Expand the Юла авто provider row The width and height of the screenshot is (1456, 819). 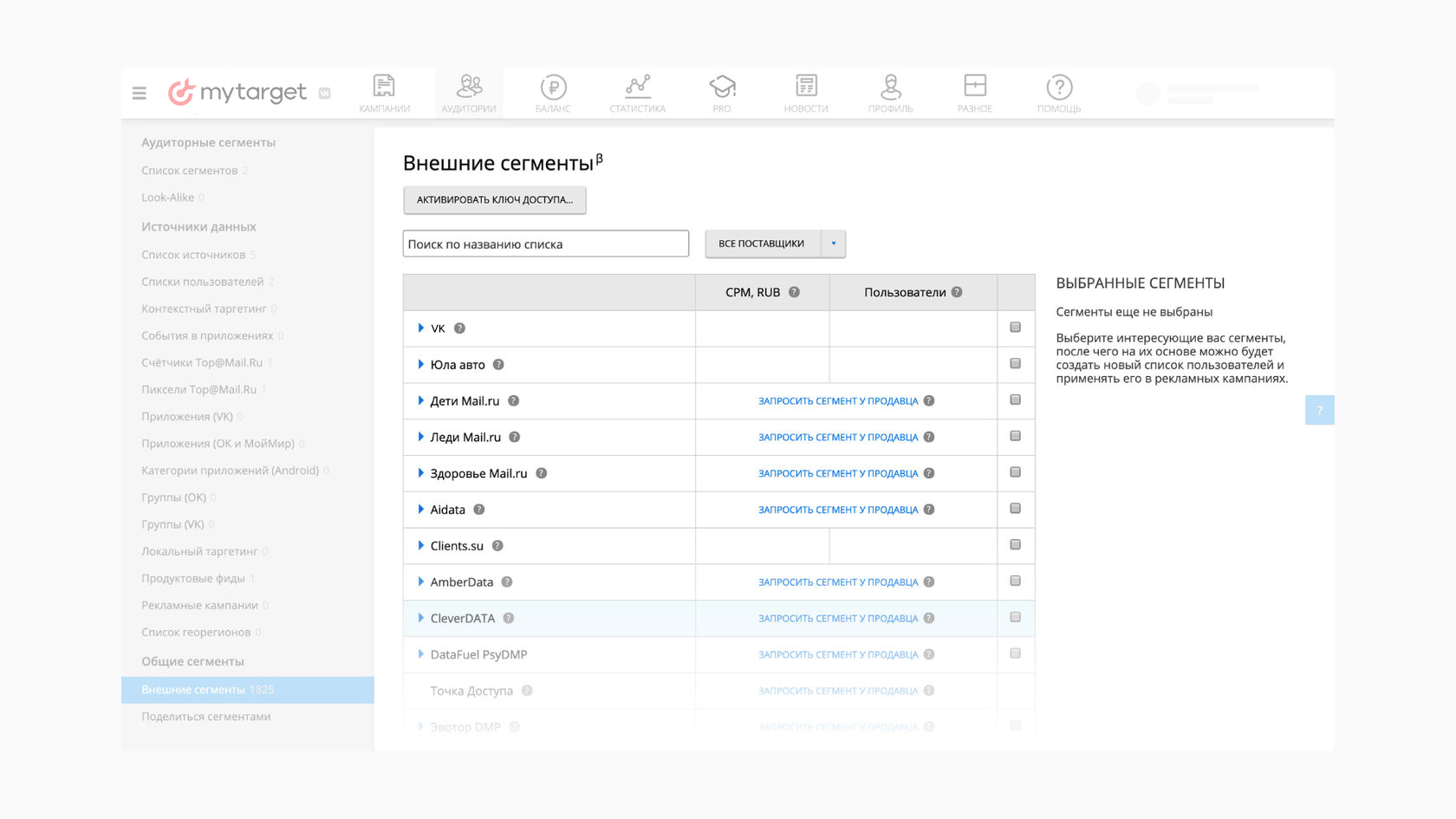pyautogui.click(x=420, y=365)
